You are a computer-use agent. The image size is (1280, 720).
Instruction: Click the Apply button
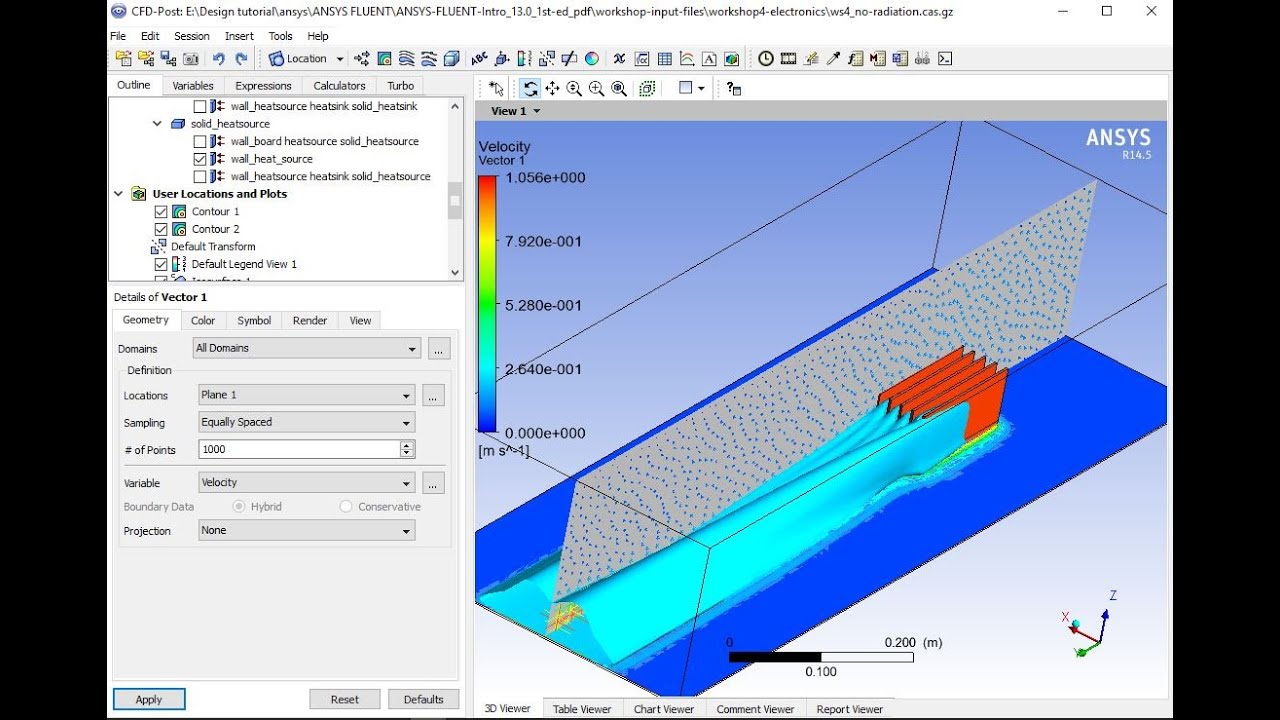149,699
